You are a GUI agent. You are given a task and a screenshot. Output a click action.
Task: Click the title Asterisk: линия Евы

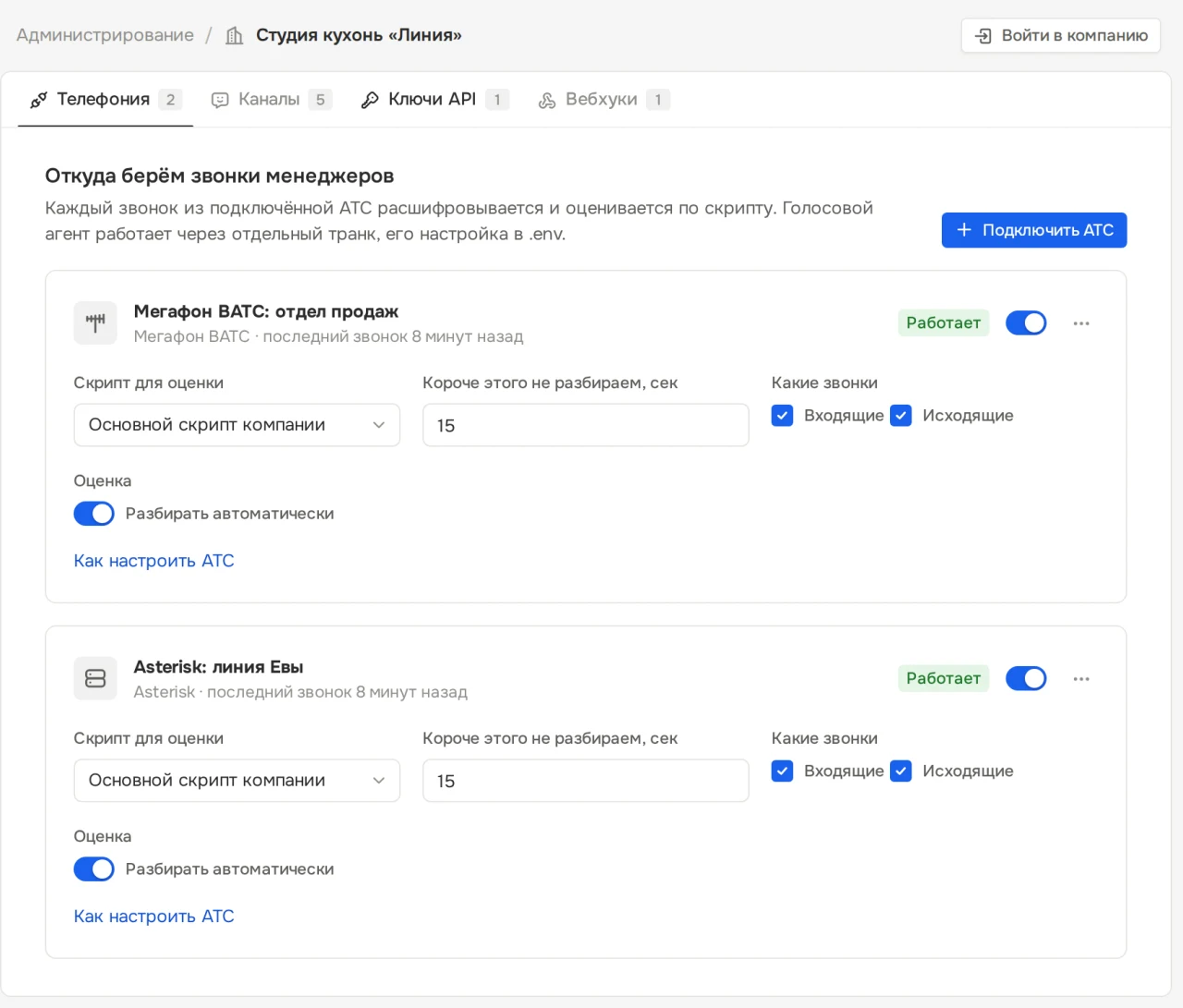(x=219, y=667)
